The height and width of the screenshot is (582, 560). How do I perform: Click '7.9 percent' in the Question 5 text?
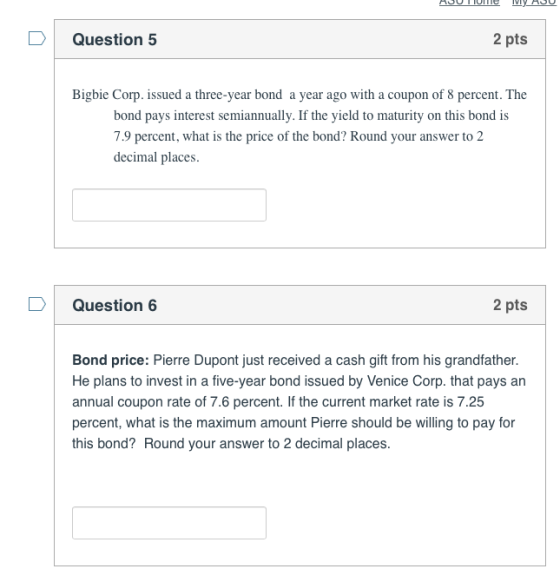pyautogui.click(x=146, y=137)
